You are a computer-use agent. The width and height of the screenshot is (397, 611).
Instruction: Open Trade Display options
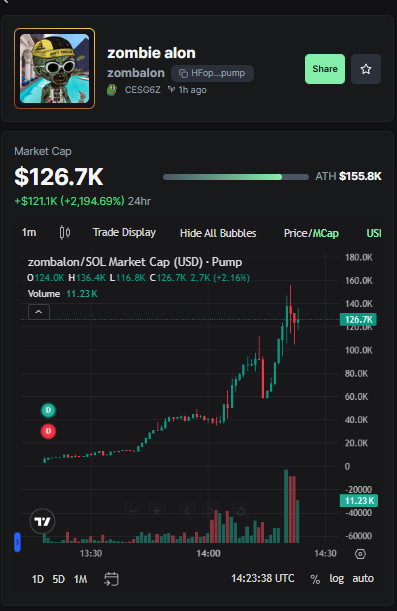124,233
